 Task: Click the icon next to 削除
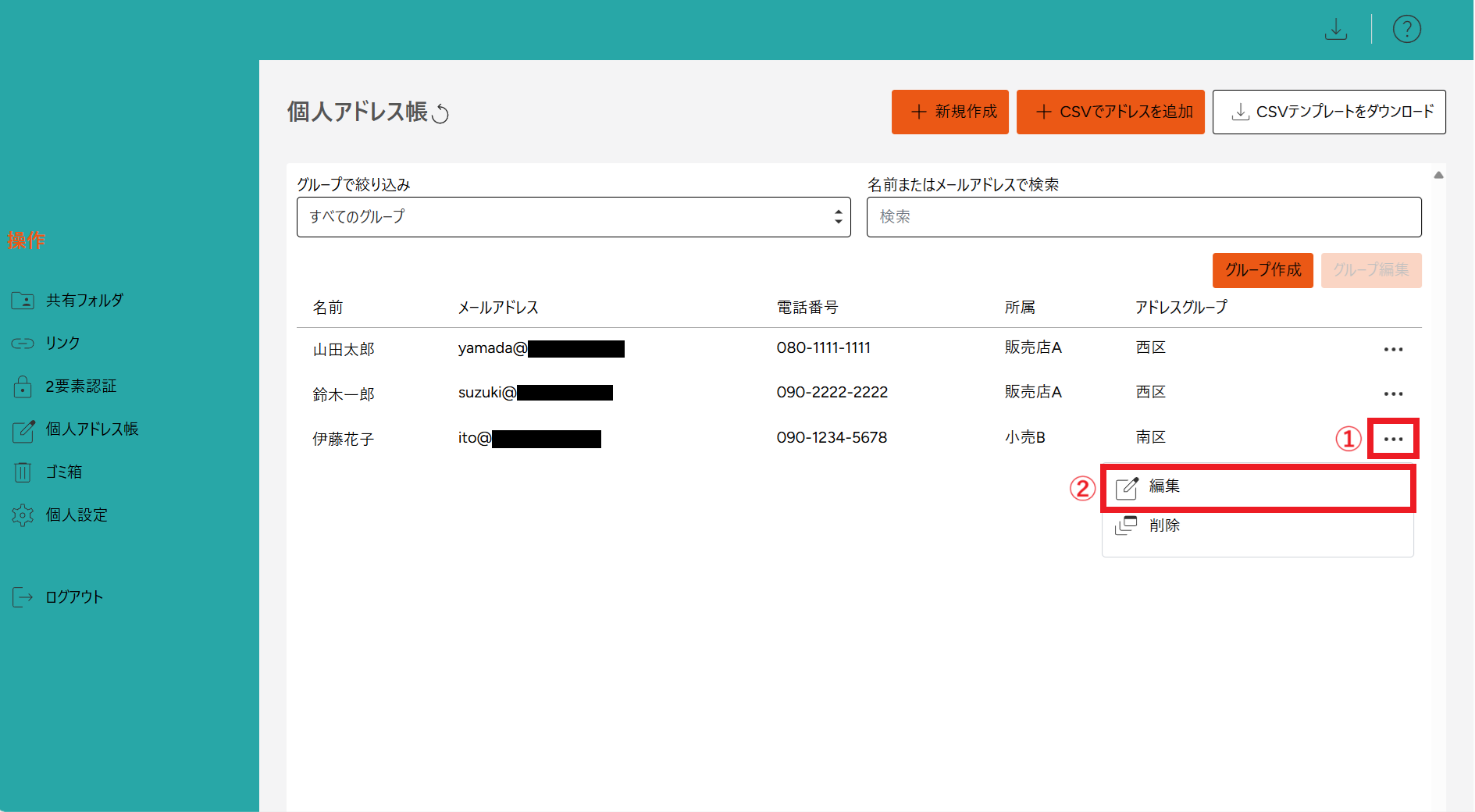1126,525
